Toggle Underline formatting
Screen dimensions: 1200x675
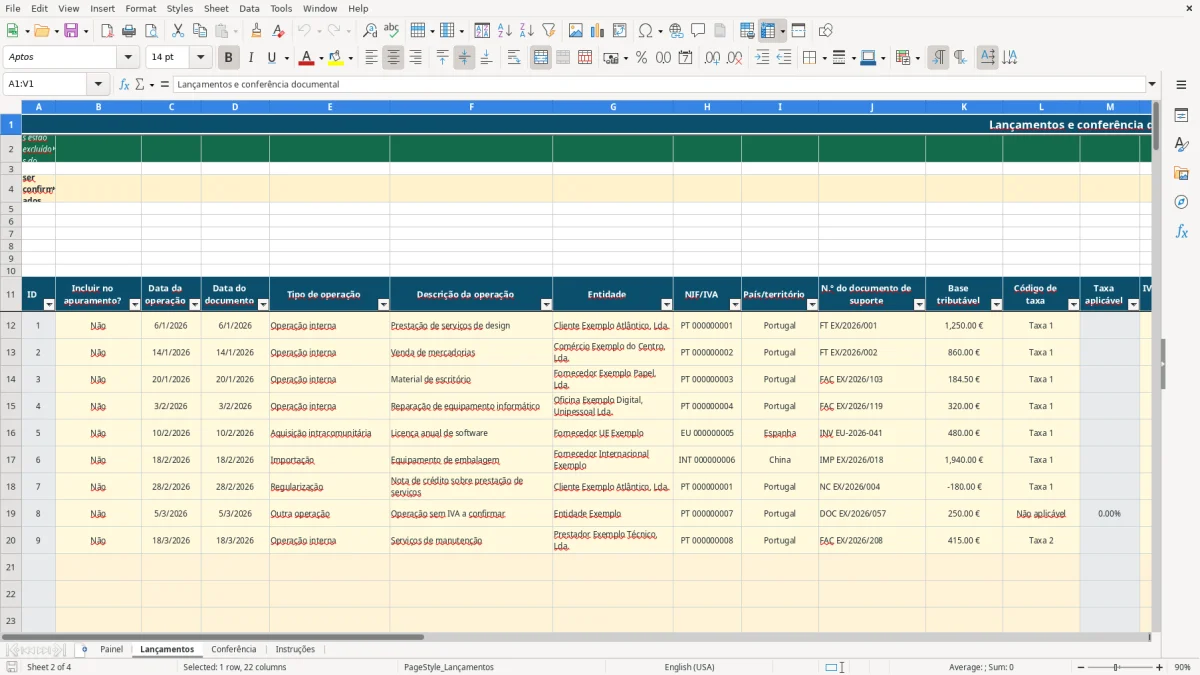point(272,58)
